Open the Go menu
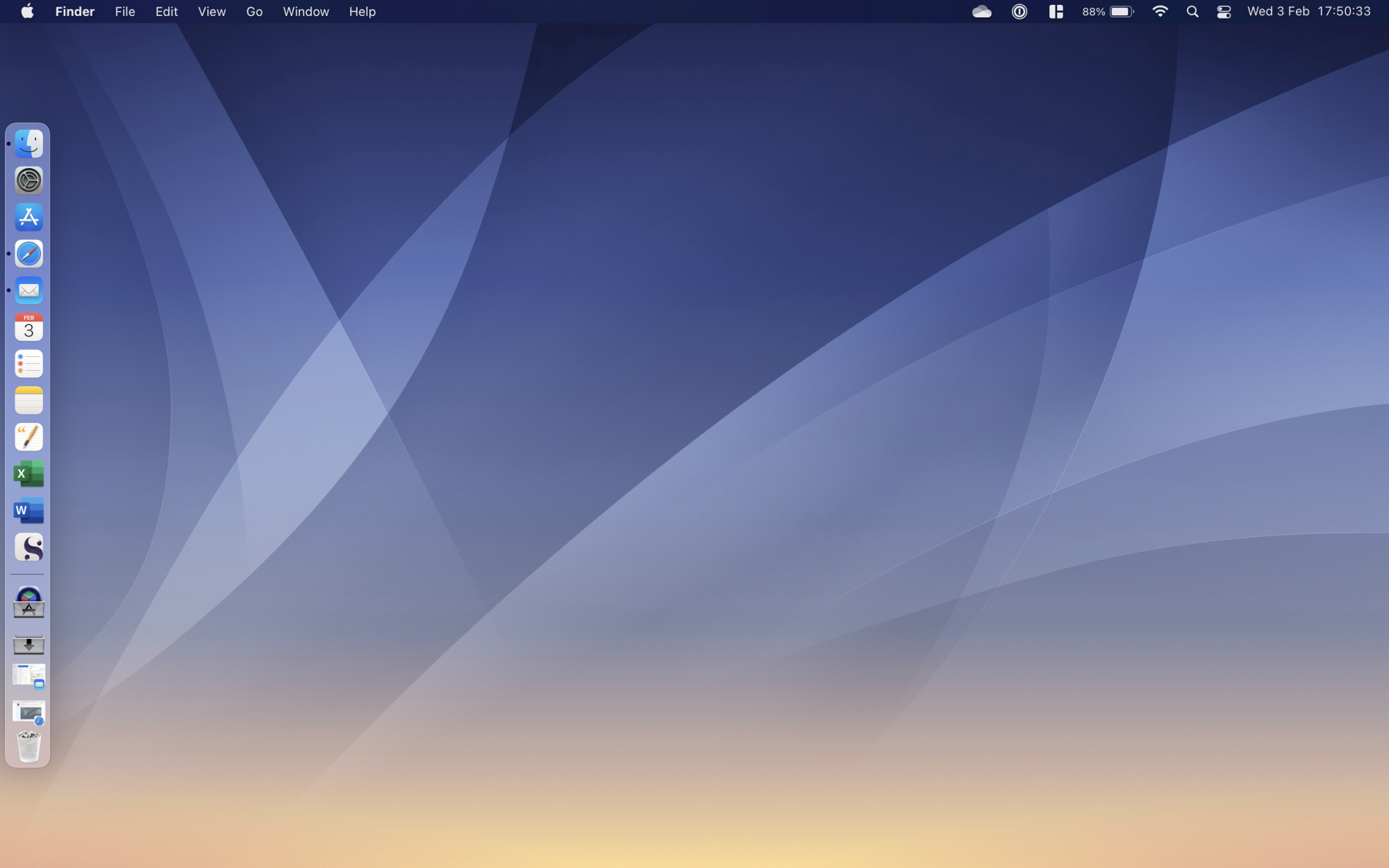The height and width of the screenshot is (868, 1389). pos(254,11)
